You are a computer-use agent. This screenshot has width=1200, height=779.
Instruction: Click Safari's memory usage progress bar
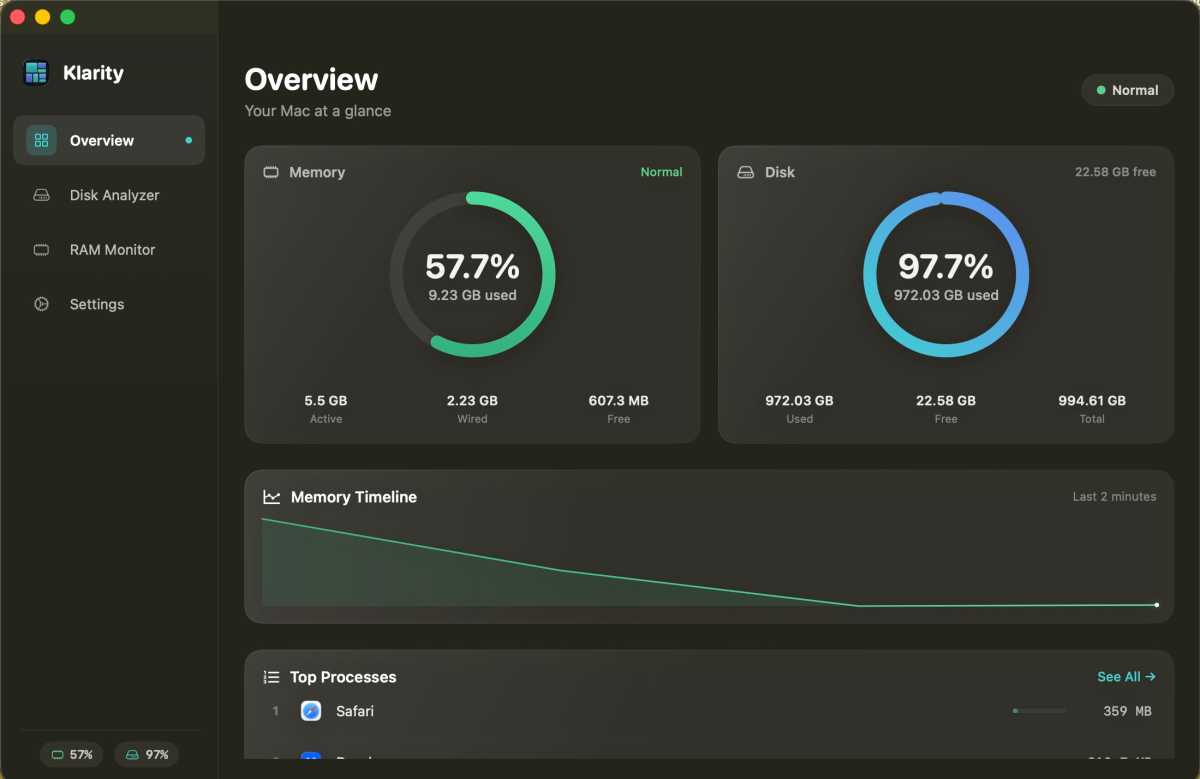pyautogui.click(x=1037, y=710)
